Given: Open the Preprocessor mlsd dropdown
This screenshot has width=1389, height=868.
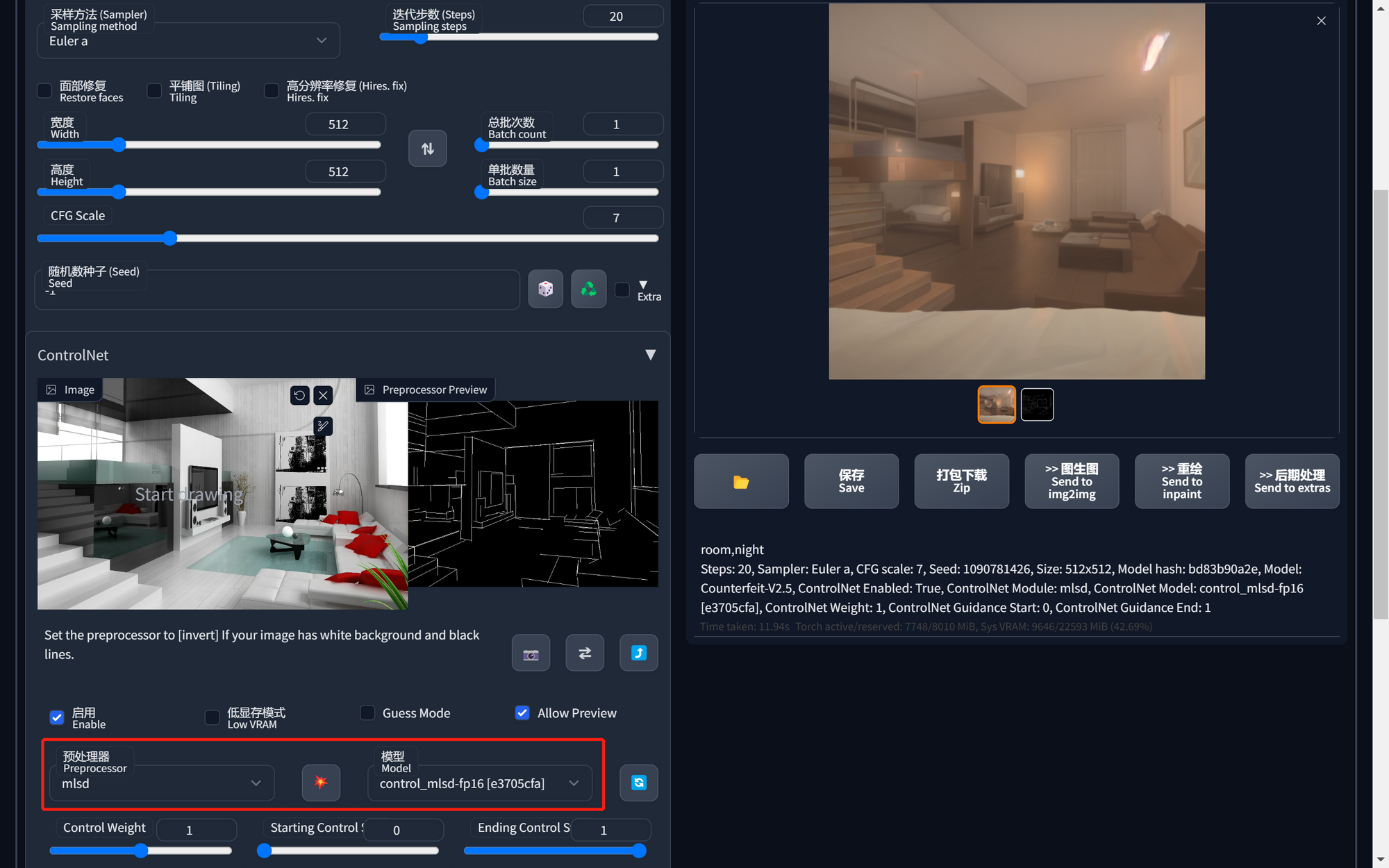Looking at the screenshot, I should (x=162, y=783).
